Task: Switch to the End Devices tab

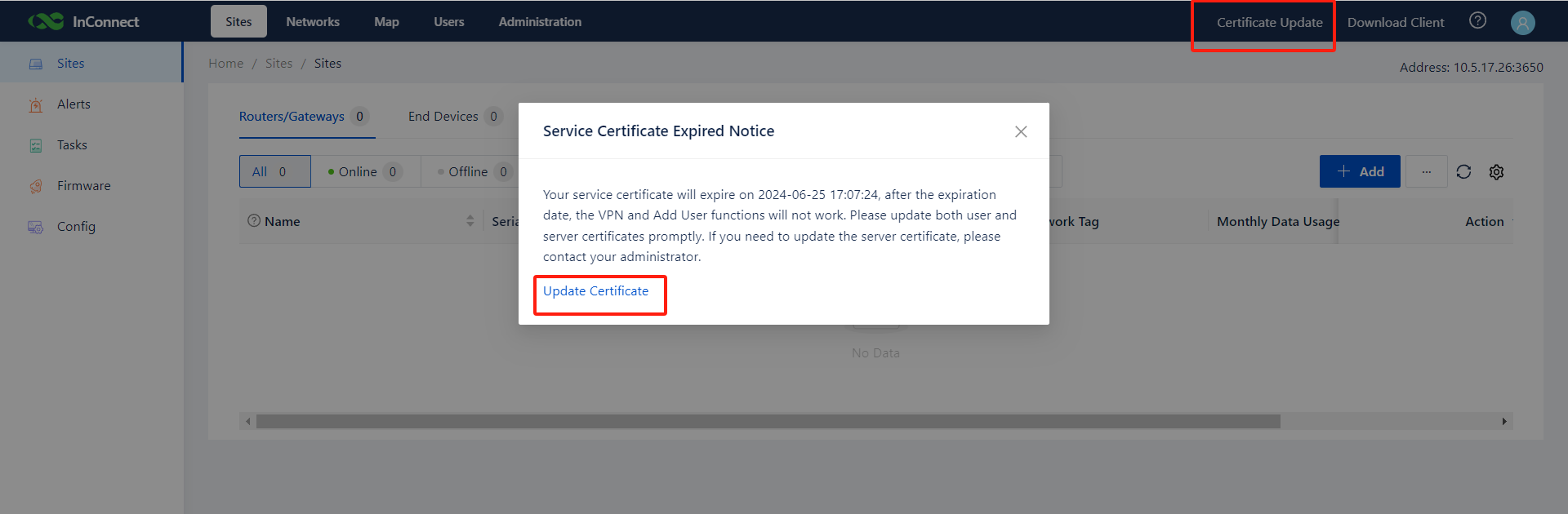Action: tap(443, 117)
